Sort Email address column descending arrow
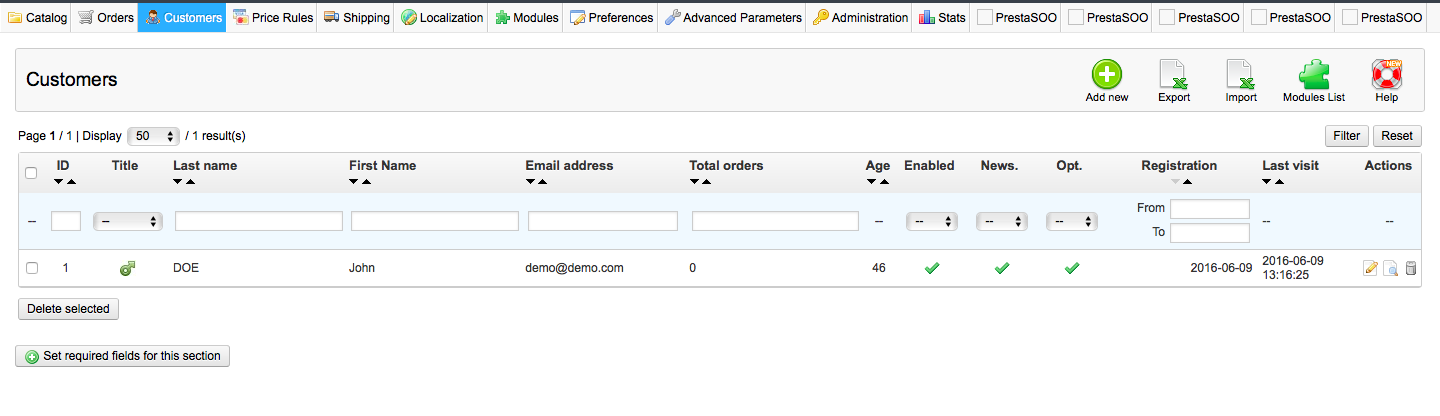Image resolution: width=1440 pixels, height=416 pixels. pyautogui.click(x=530, y=182)
